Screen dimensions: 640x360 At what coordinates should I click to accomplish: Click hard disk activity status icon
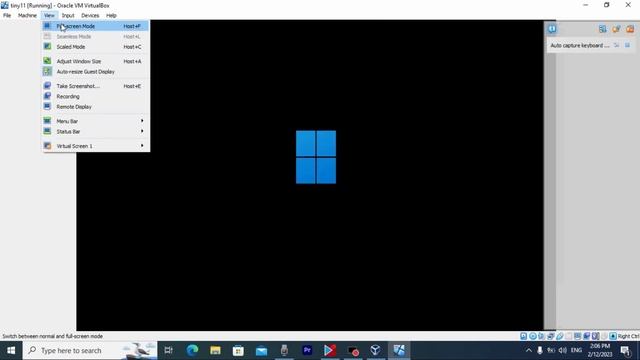click(x=524, y=336)
